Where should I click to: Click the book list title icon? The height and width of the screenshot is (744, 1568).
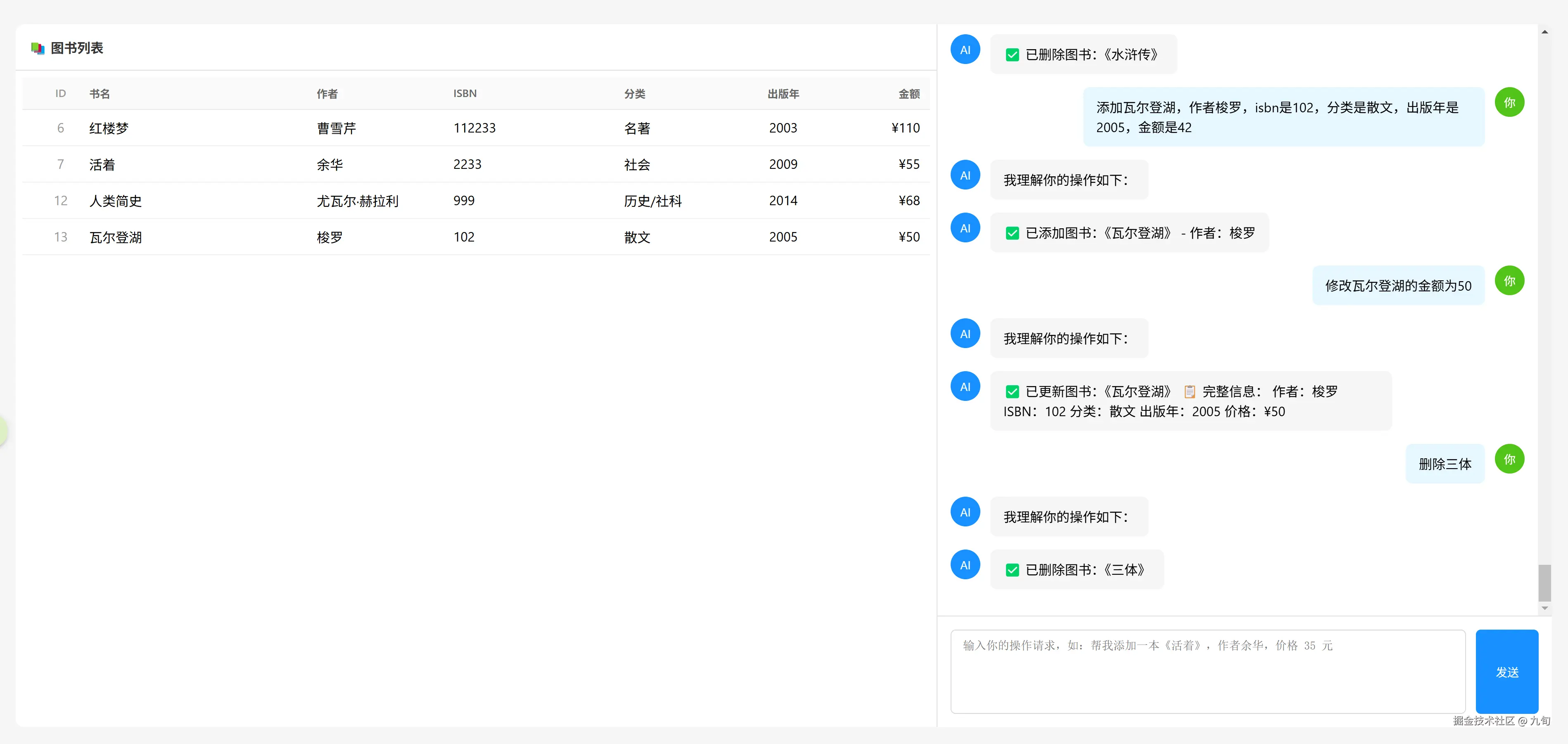(x=38, y=49)
